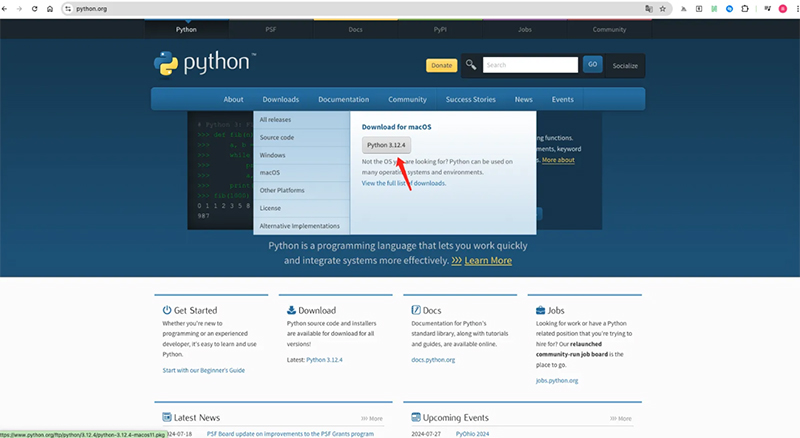Viewport: 800px width, 438px height.
Task: Switch to the PyPI top tab
Action: pyautogui.click(x=437, y=29)
